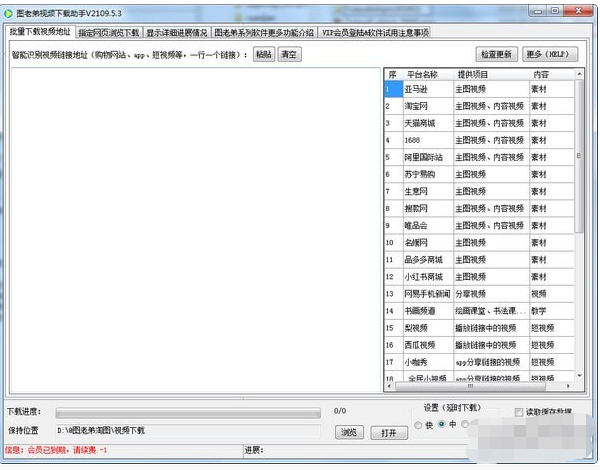Switch to 批量下载视频地址 tab
Image resolution: width=600 pixels, height=470 pixels.
(x=40, y=32)
